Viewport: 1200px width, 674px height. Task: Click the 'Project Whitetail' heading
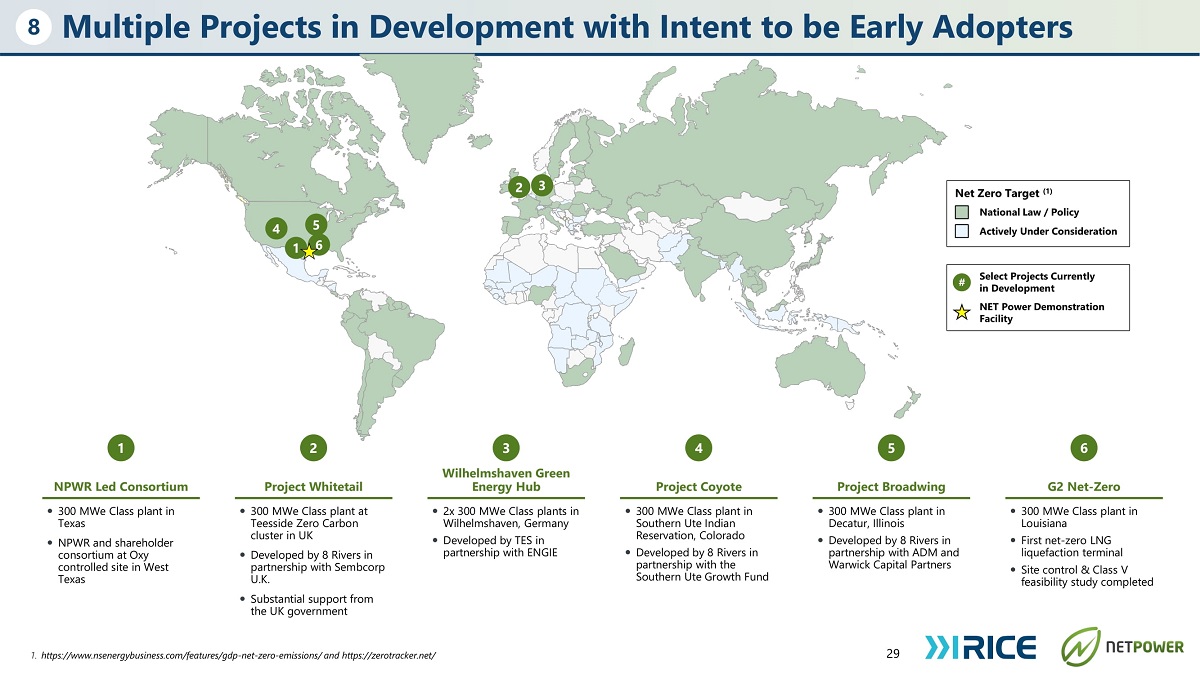tap(314, 487)
